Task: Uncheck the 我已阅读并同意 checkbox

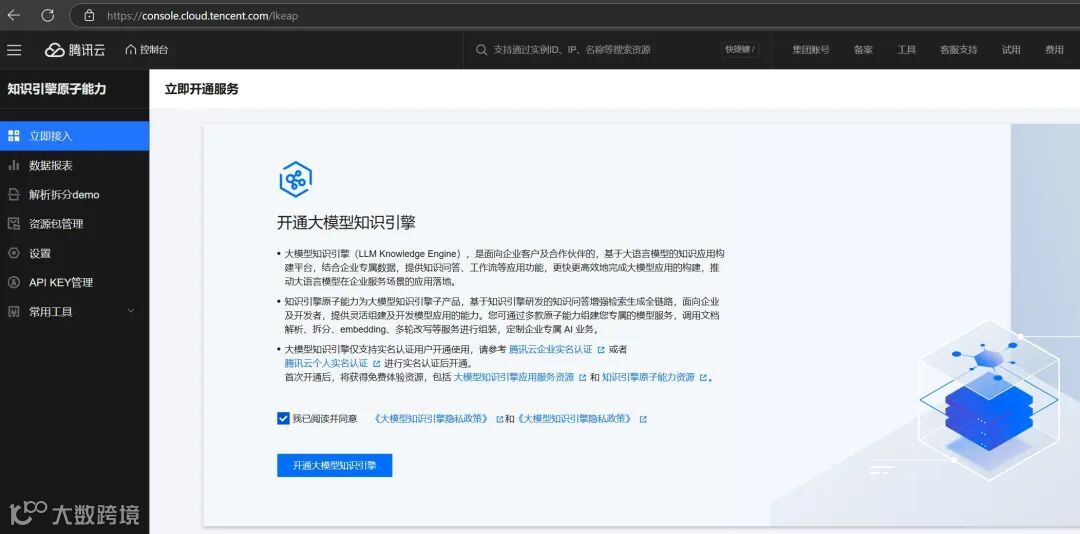Action: [283, 418]
